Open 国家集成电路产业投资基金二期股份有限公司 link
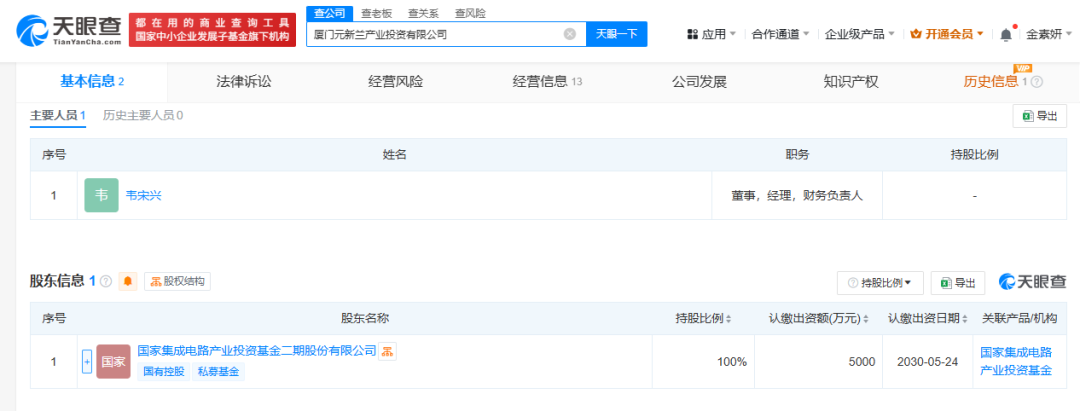 click(x=257, y=351)
